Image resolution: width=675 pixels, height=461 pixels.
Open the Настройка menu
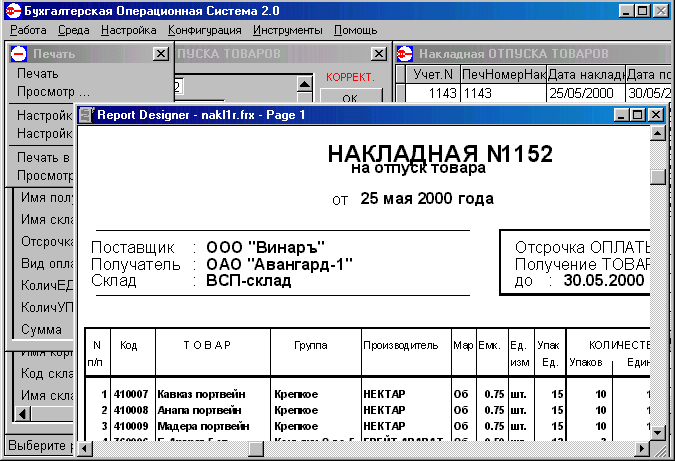click(x=129, y=30)
